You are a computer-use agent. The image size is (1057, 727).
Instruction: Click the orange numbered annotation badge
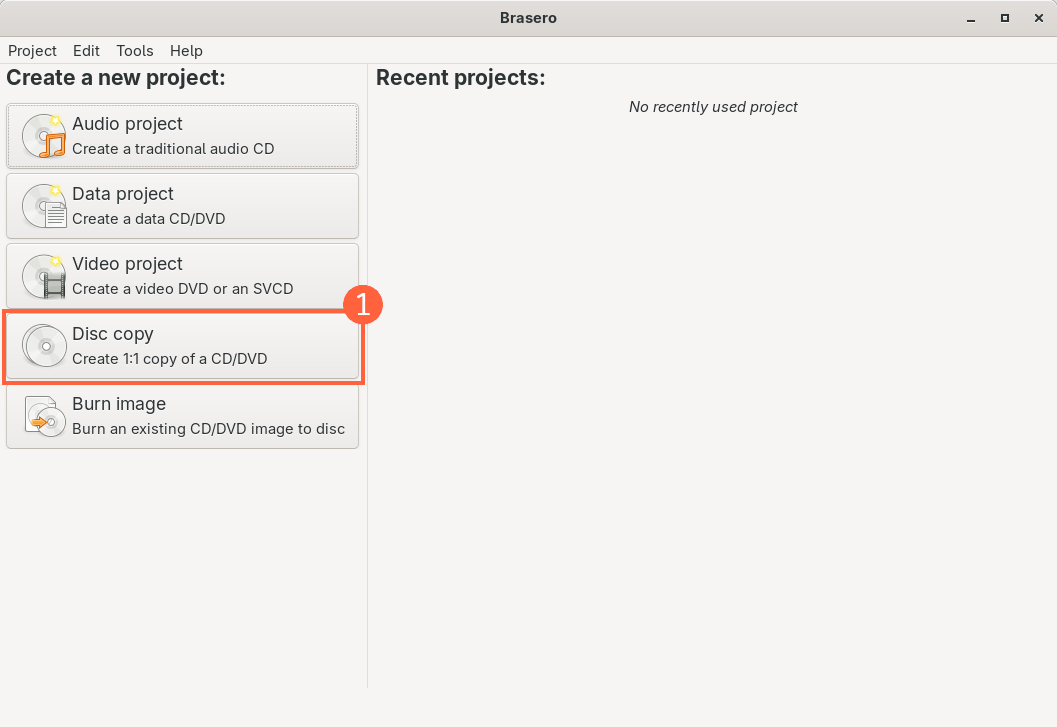click(364, 305)
